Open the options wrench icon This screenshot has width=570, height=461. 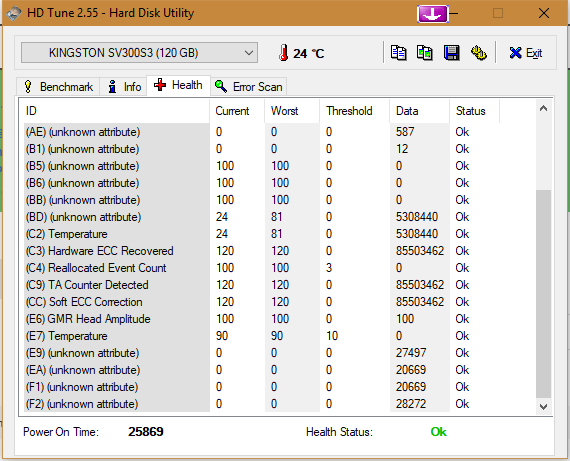[x=479, y=53]
